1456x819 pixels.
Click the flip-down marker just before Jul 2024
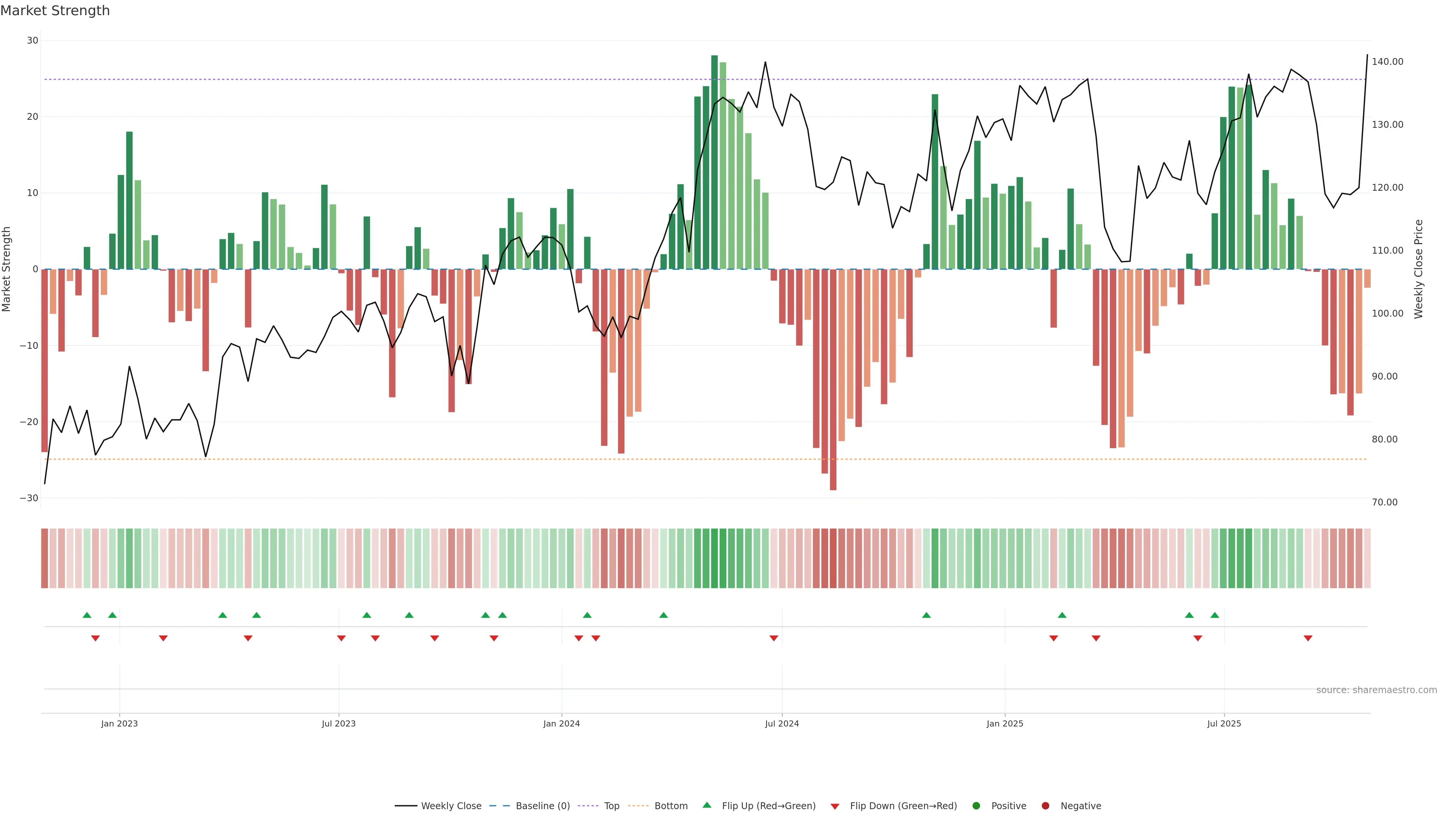(x=774, y=638)
